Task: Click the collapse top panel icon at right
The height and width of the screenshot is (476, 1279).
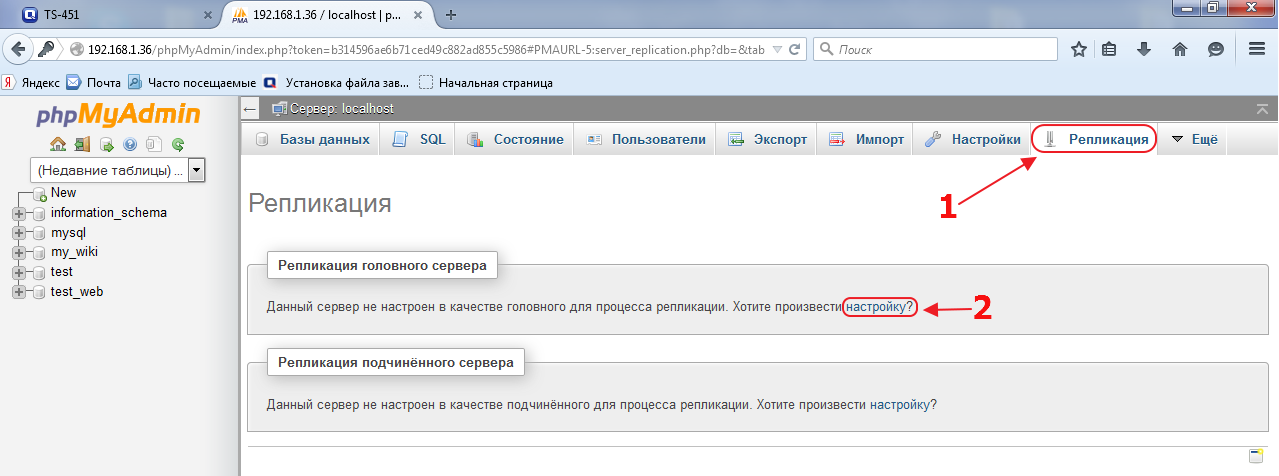Action: [x=1263, y=108]
